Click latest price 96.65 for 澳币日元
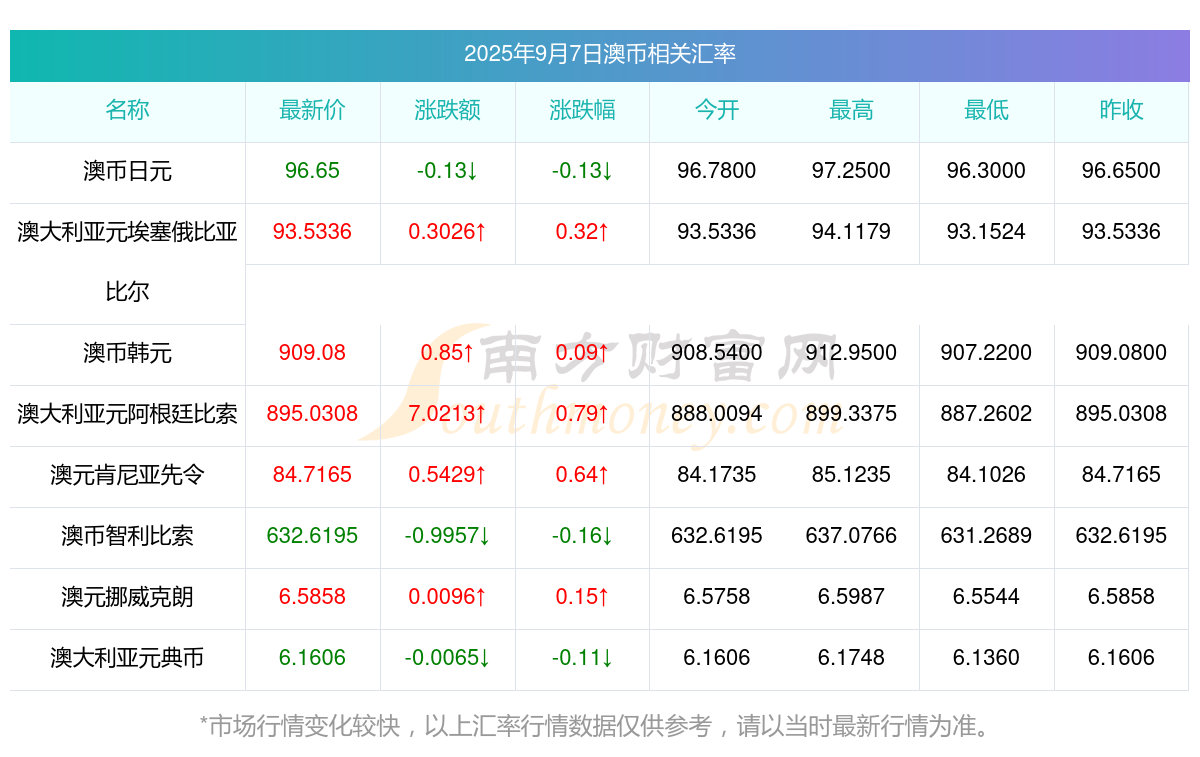The image size is (1200, 757). coord(312,171)
